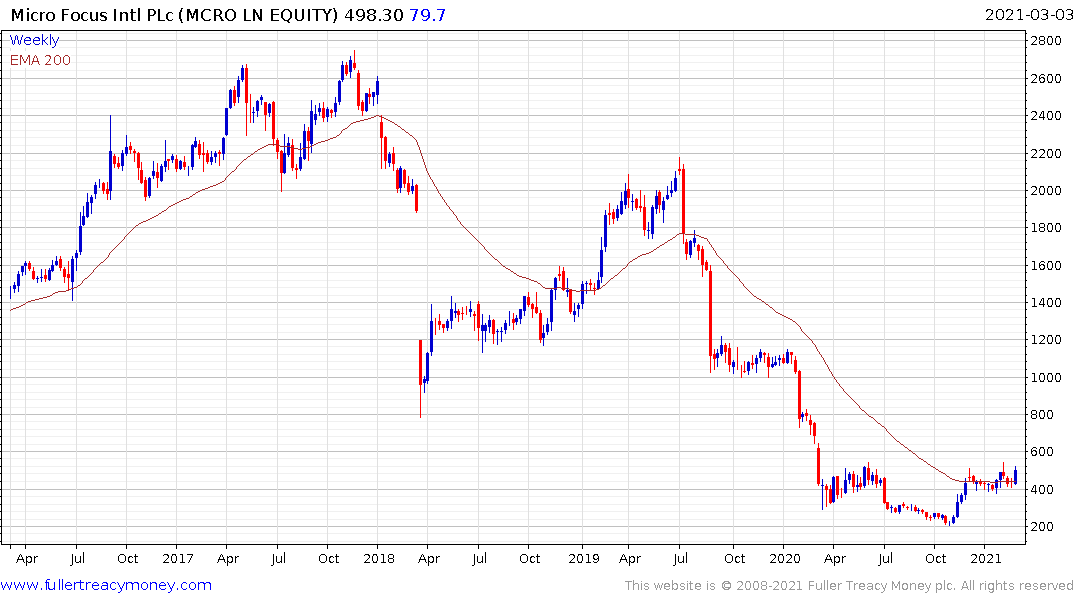Open the www.fullertreacymoney.com link
Viewport: 1075px width, 600px height.
(106, 585)
